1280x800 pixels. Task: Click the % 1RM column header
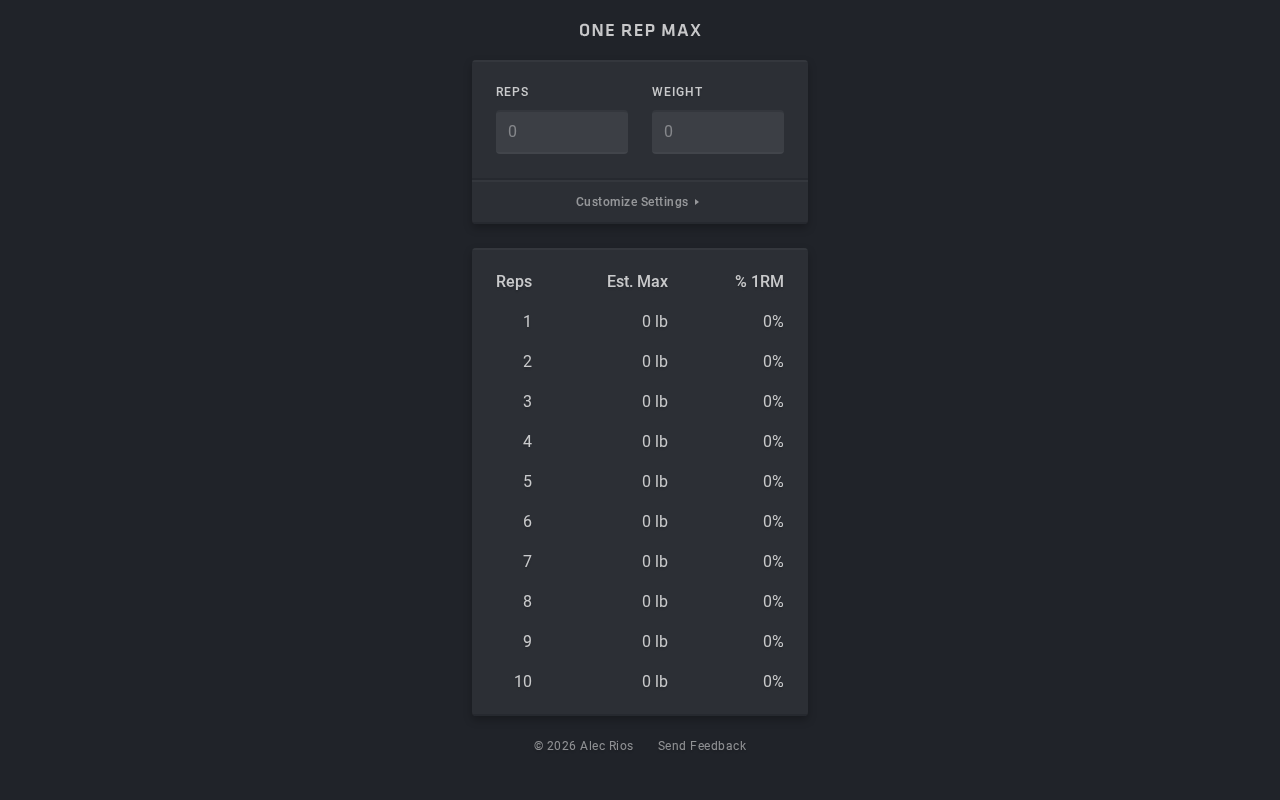[759, 282]
